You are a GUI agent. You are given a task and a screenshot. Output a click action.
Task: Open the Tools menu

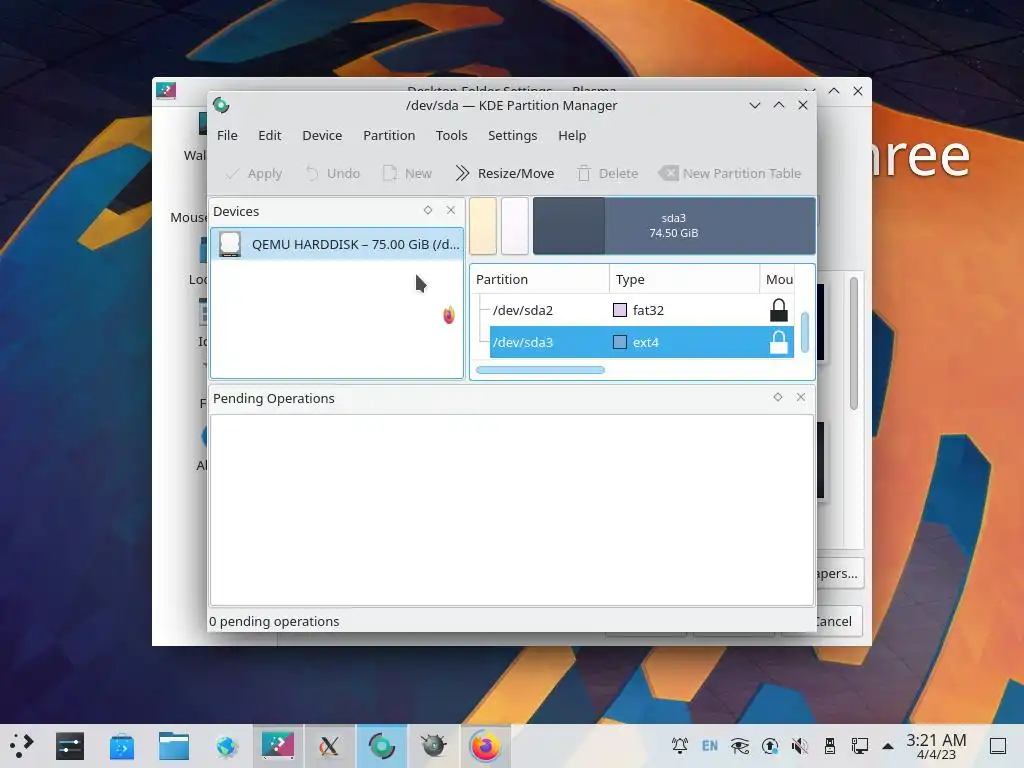(x=451, y=135)
